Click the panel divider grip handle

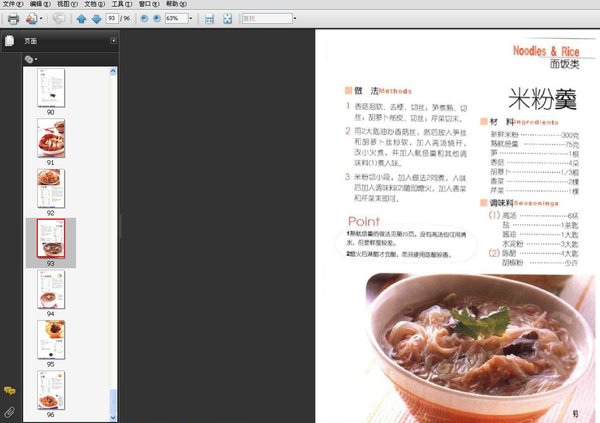pos(121,226)
